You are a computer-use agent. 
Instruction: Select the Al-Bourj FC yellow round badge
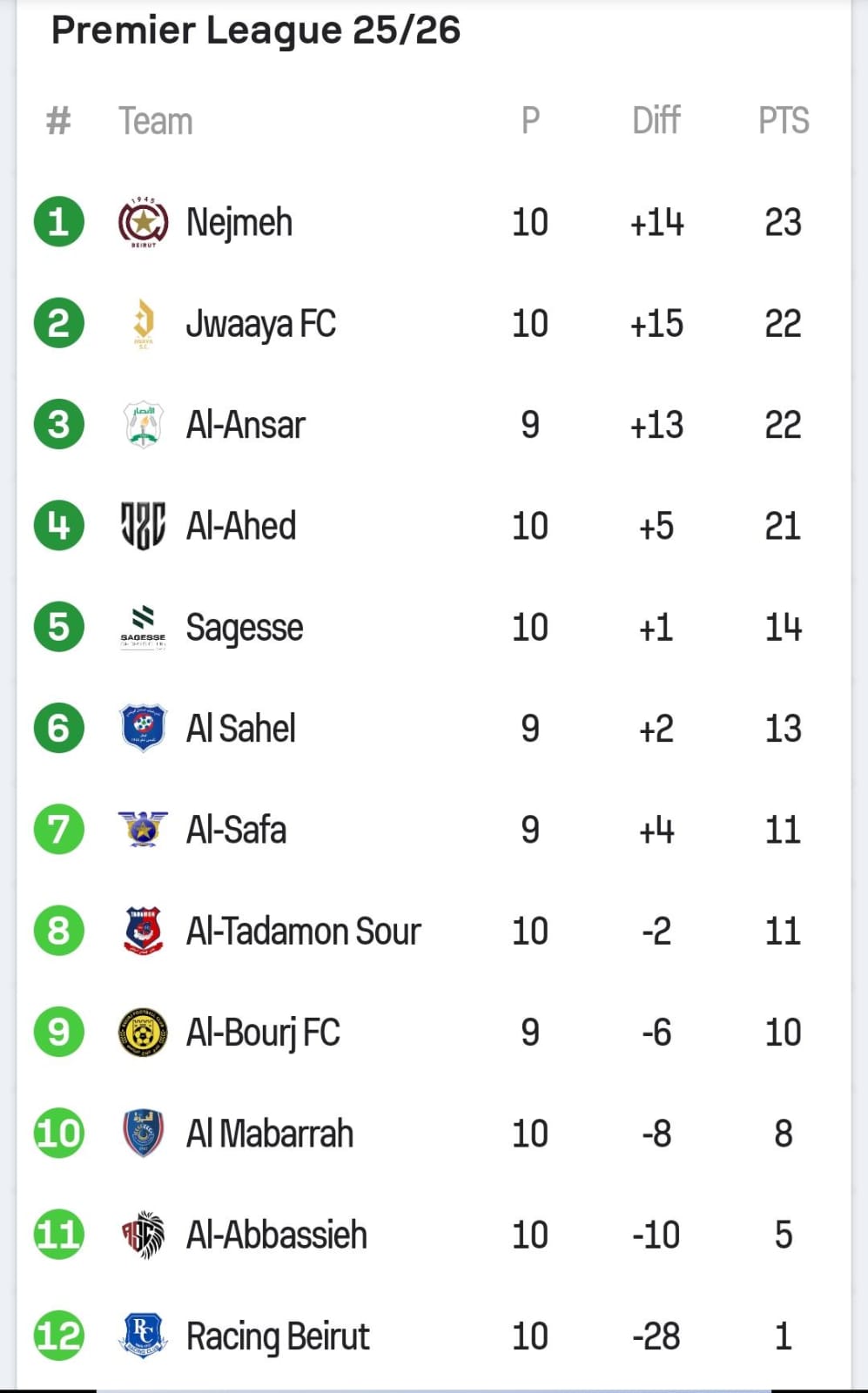click(143, 1032)
